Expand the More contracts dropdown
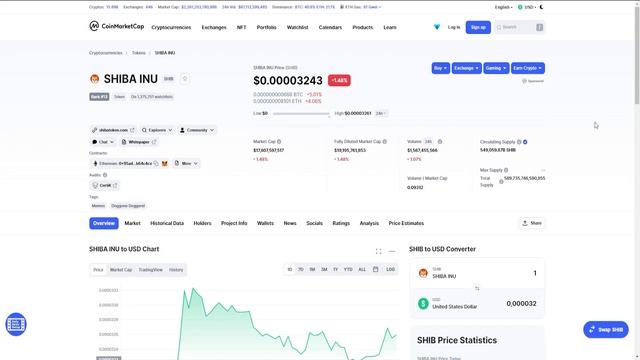Image resolution: width=640 pixels, height=360 pixels. pyautogui.click(x=186, y=163)
